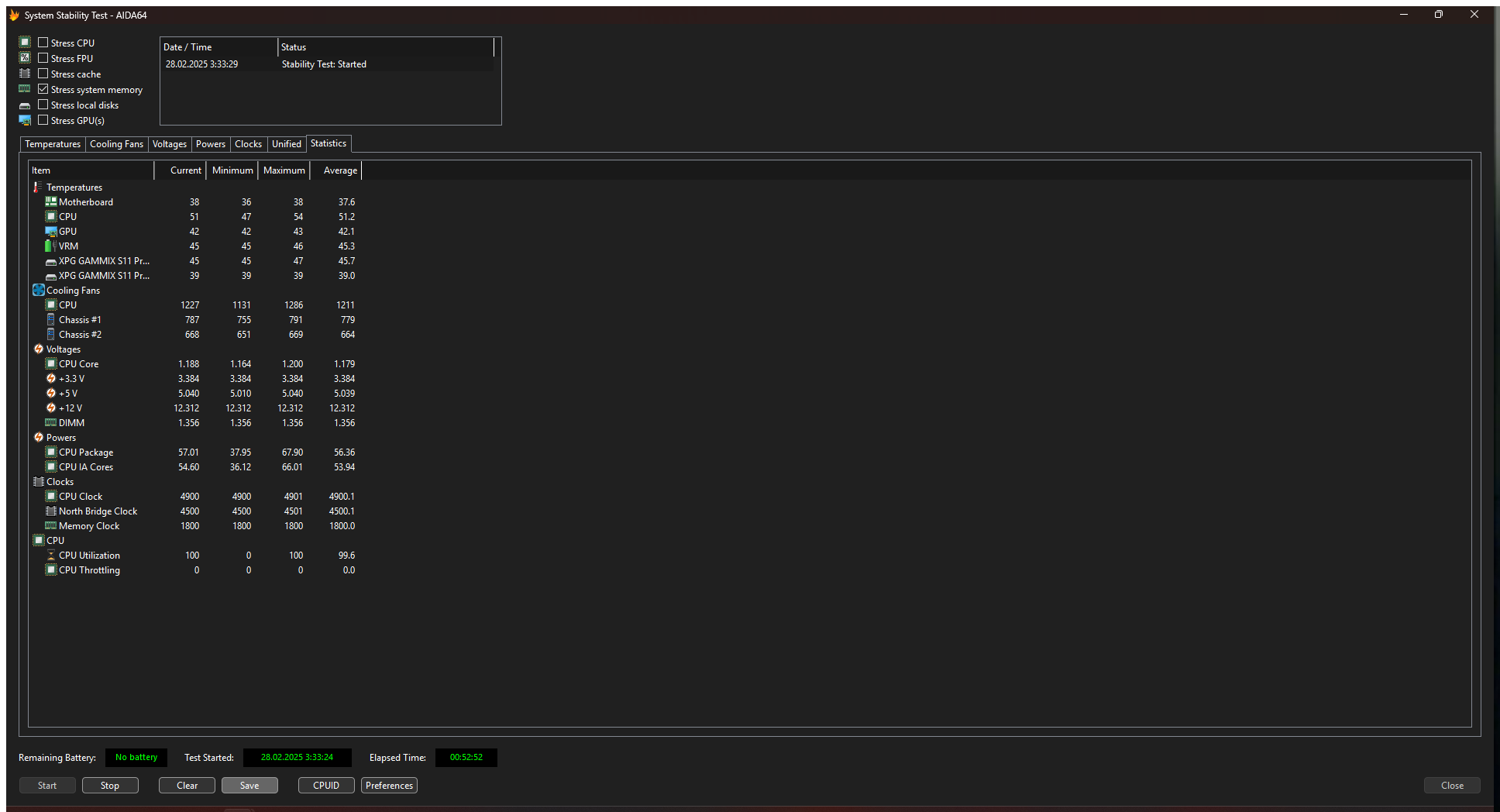The height and width of the screenshot is (812, 1500).
Task: Enable the Stress cache checkbox
Action: 43,74
